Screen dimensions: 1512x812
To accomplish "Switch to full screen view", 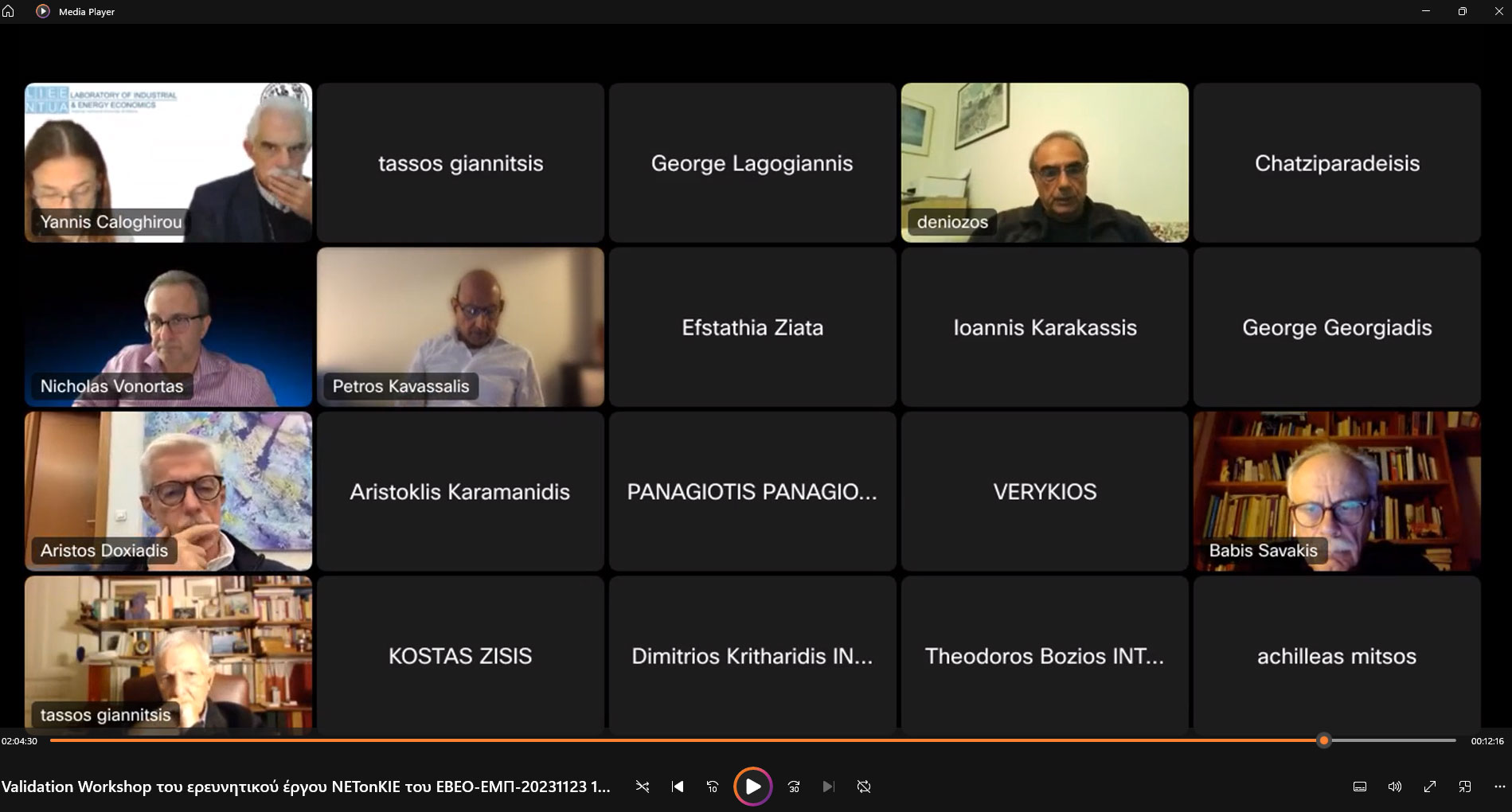I will pyautogui.click(x=1430, y=787).
